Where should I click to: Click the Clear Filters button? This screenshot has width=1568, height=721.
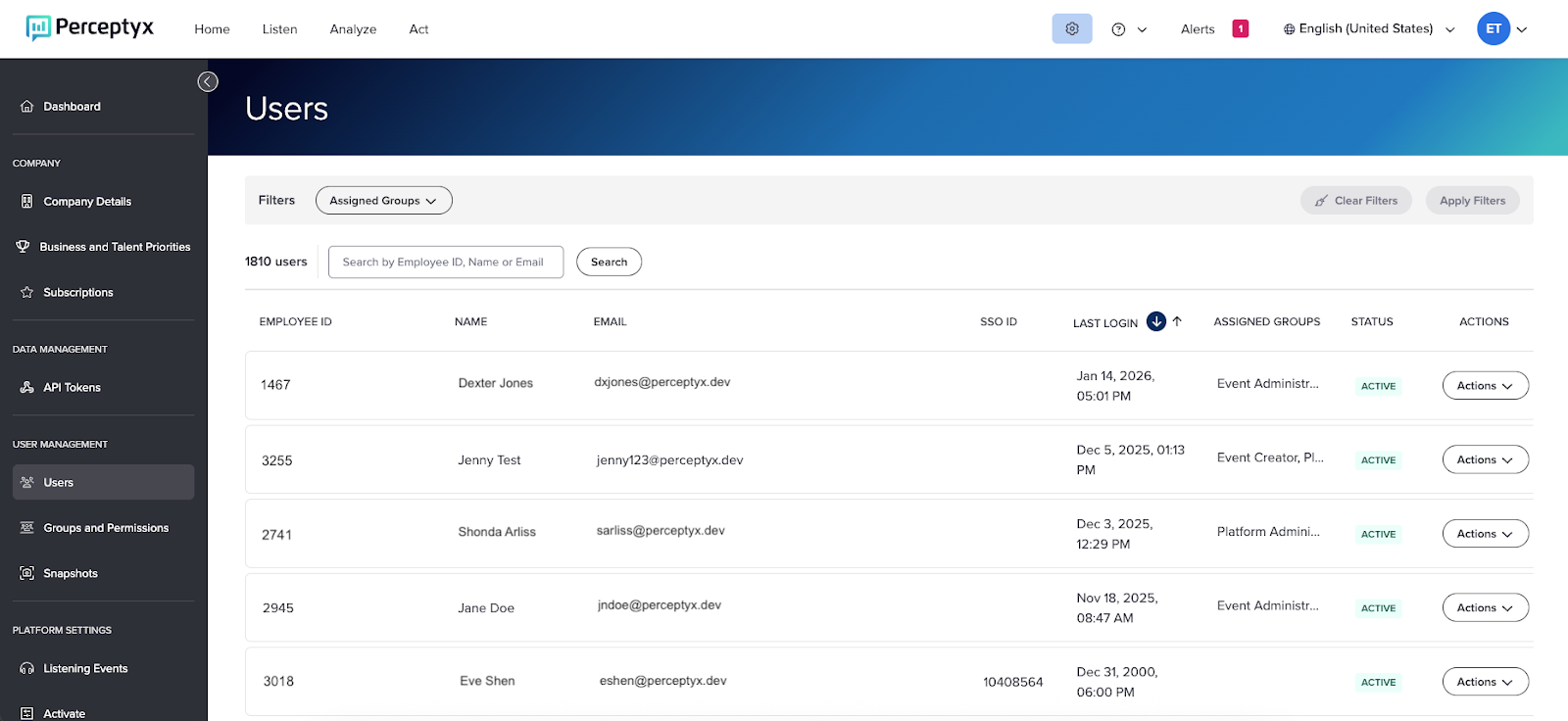1355,201
